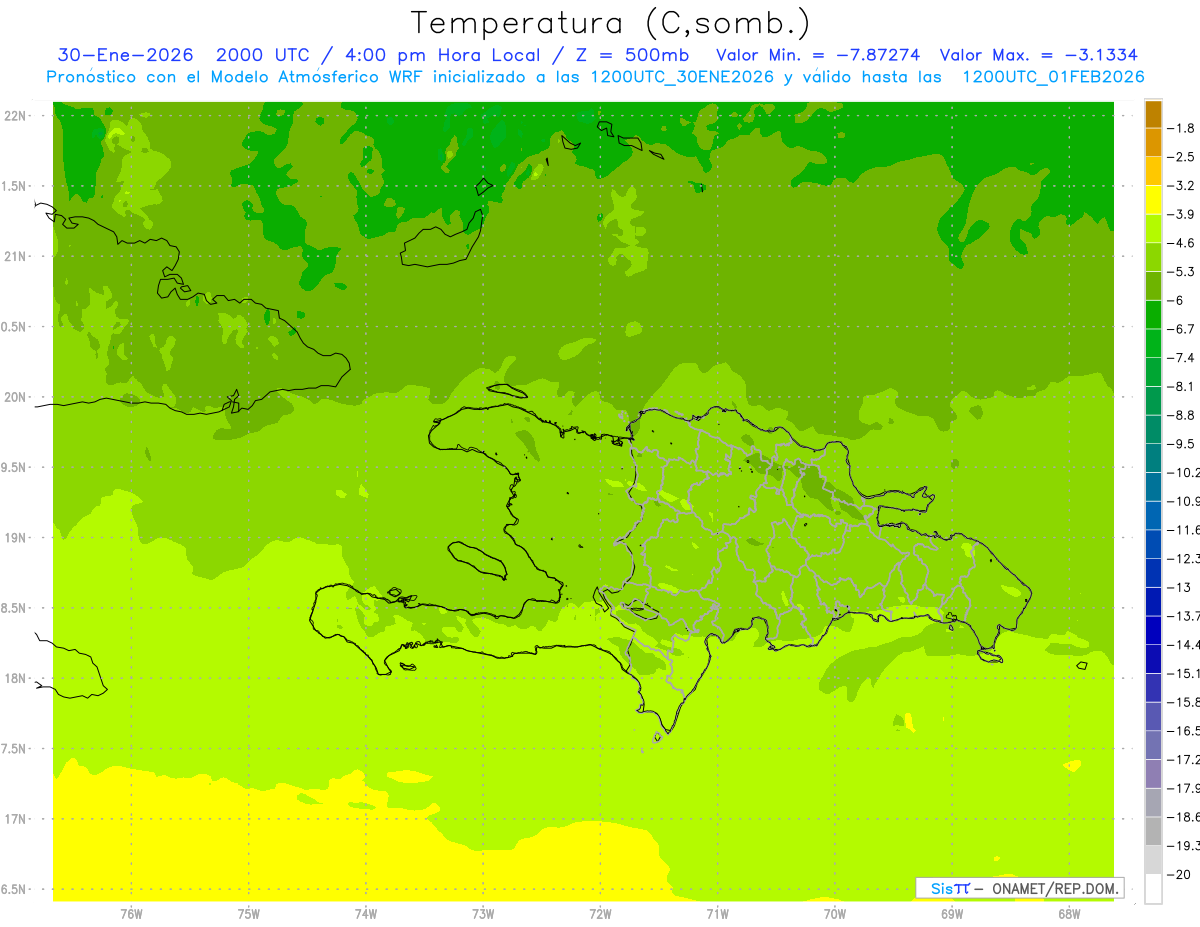Click the '-9.5' colorbar value
Viewport: 1200px width, 927px height.
pos(1182,444)
